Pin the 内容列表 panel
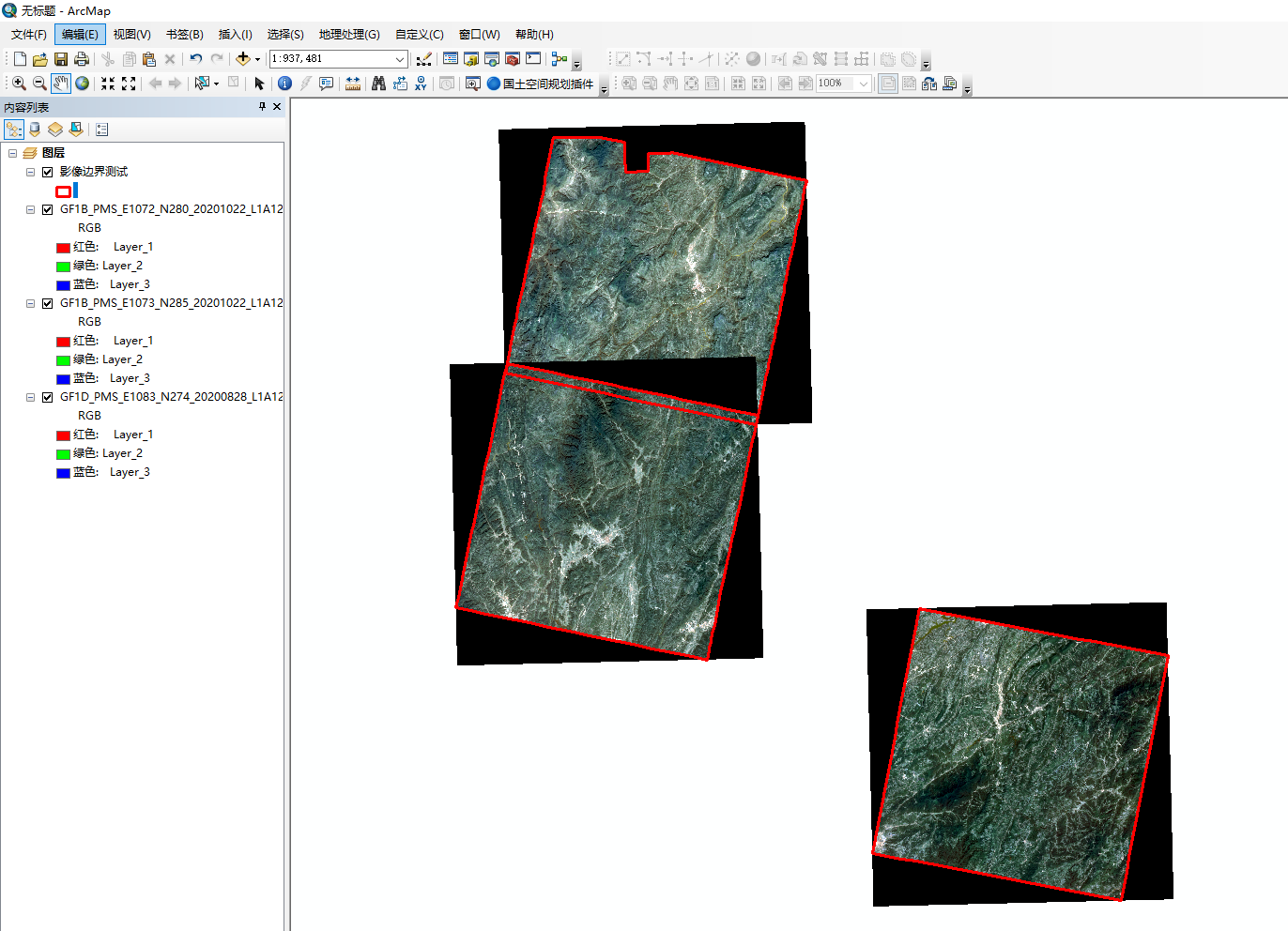The width and height of the screenshot is (1288, 931). (x=262, y=107)
